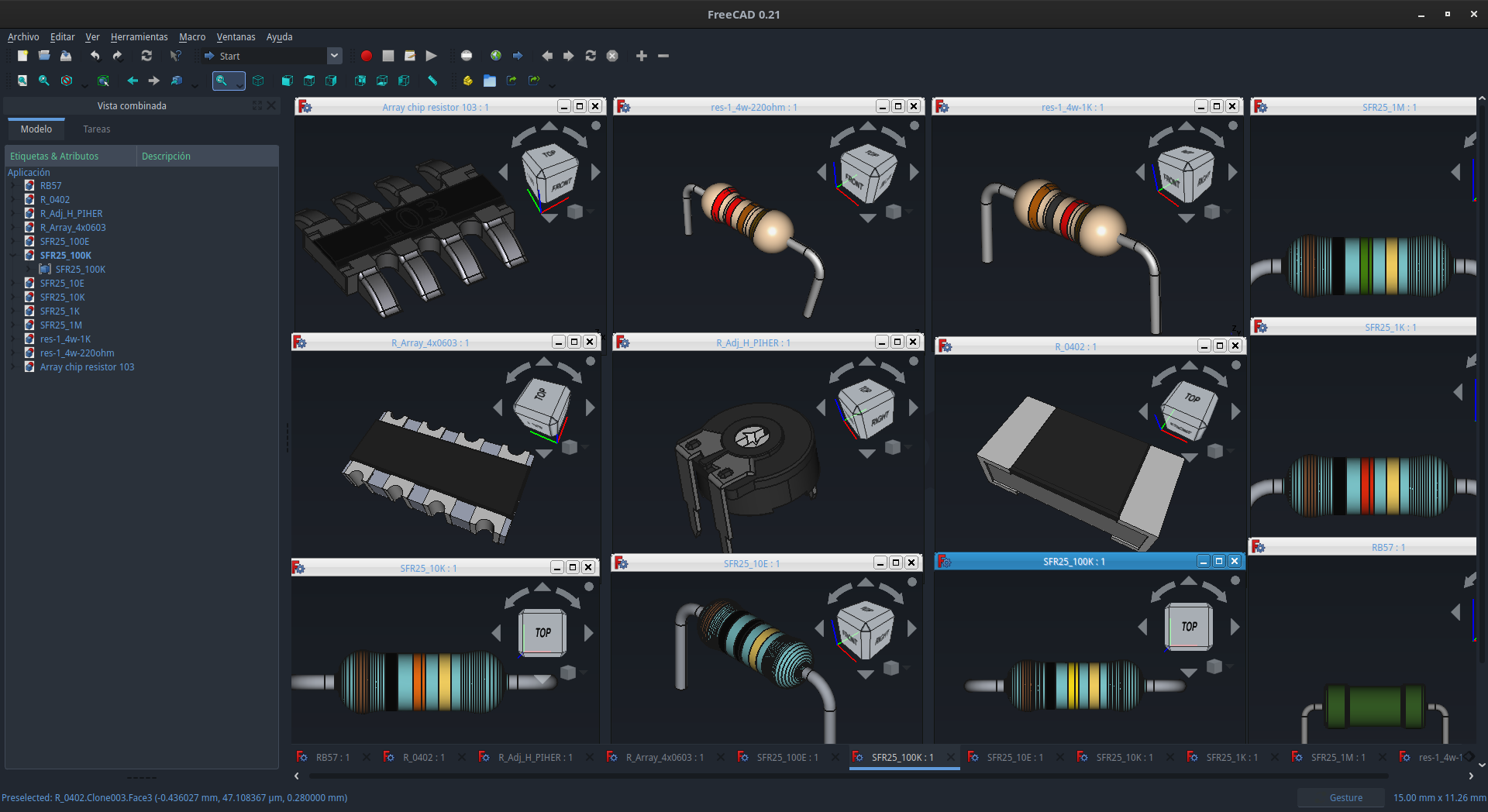This screenshot has height=812, width=1488.
Task: Open the link navigation dropdown arrow
Action: pos(195,84)
